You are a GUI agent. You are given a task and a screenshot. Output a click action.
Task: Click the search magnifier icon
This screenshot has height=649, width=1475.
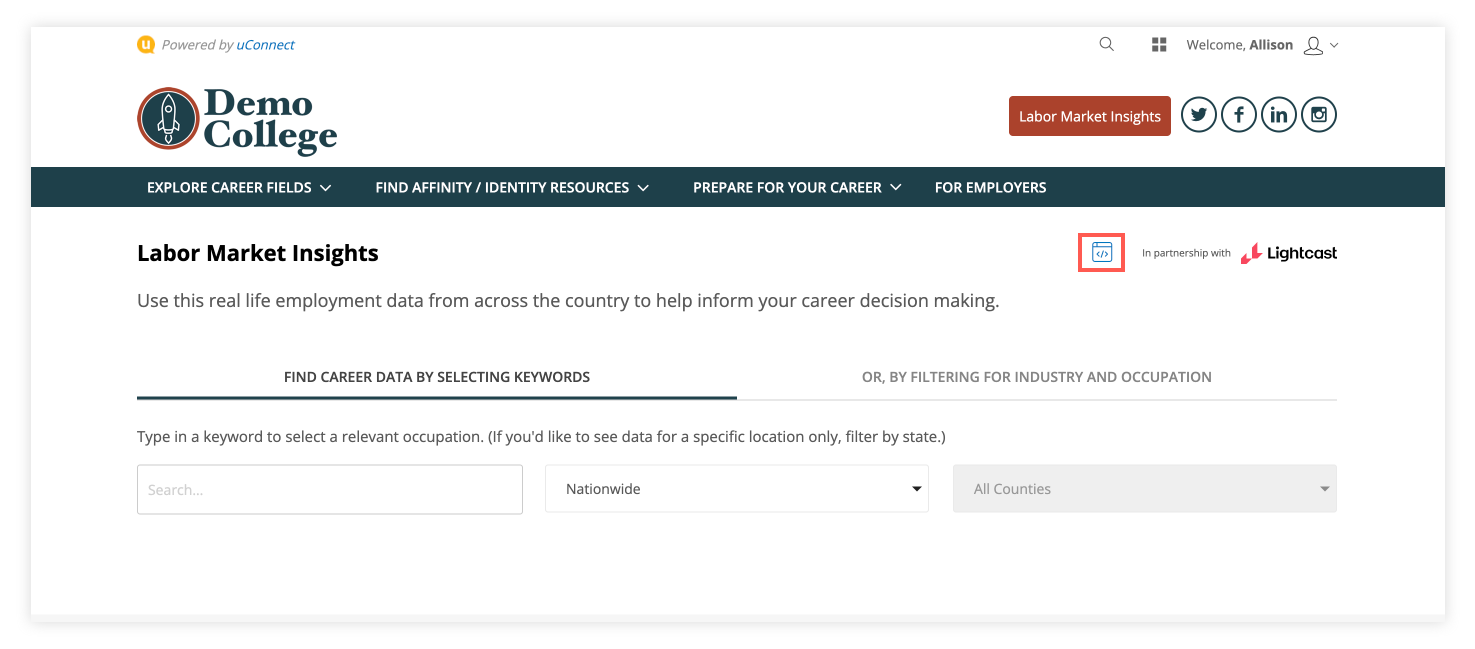click(1106, 44)
